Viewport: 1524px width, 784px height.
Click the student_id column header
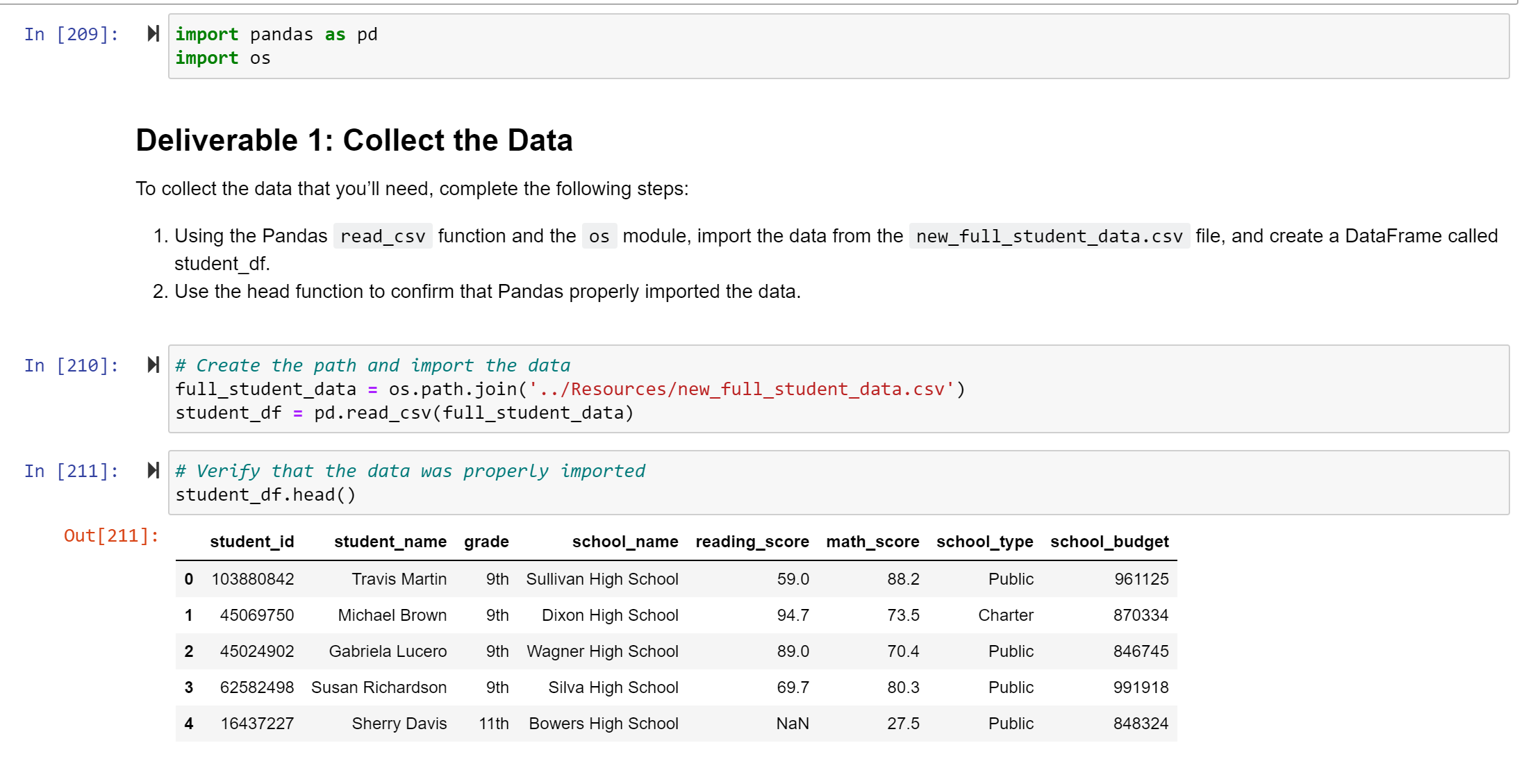click(252, 542)
